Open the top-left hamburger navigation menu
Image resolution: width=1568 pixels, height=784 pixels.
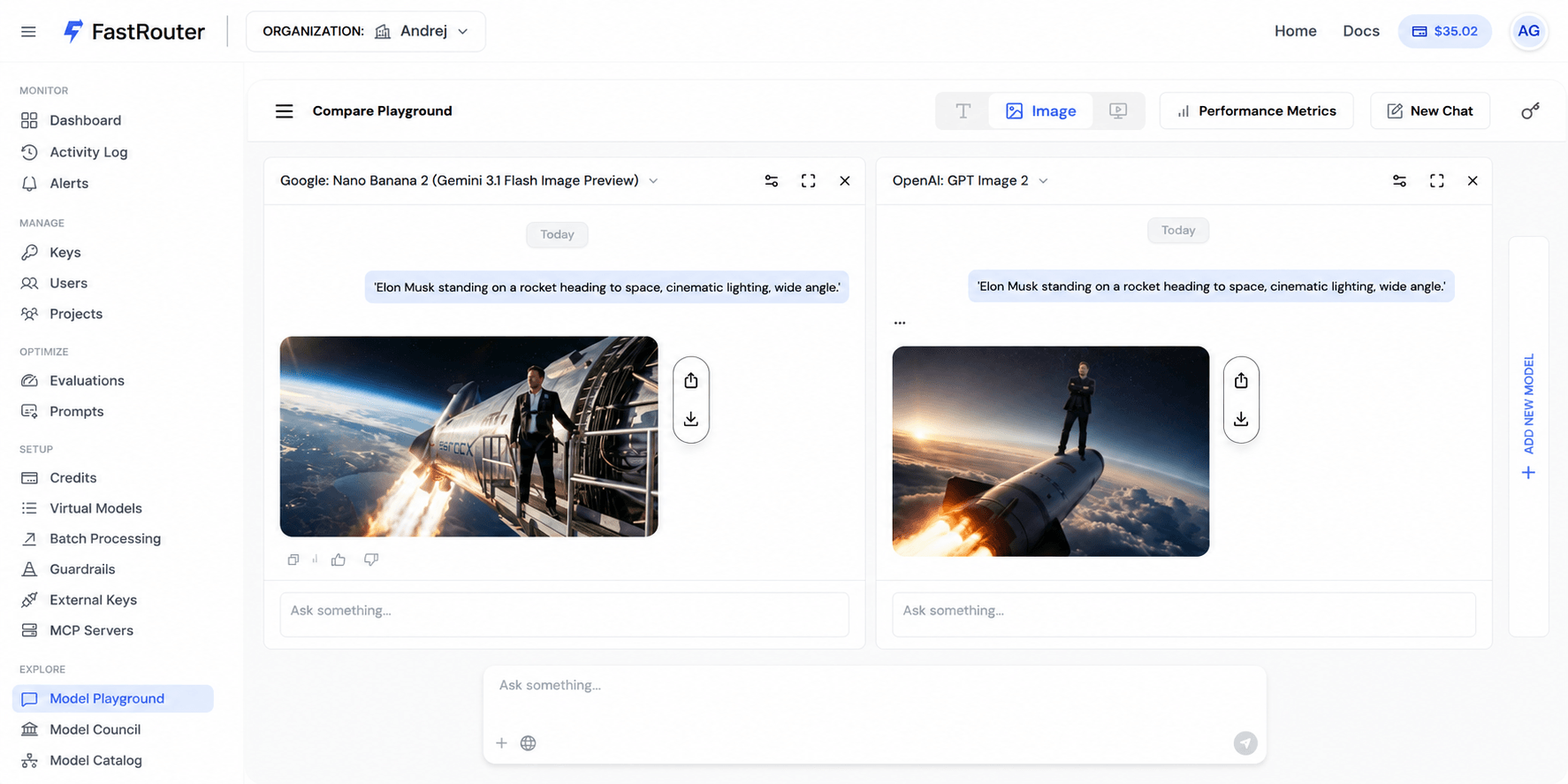pos(28,32)
